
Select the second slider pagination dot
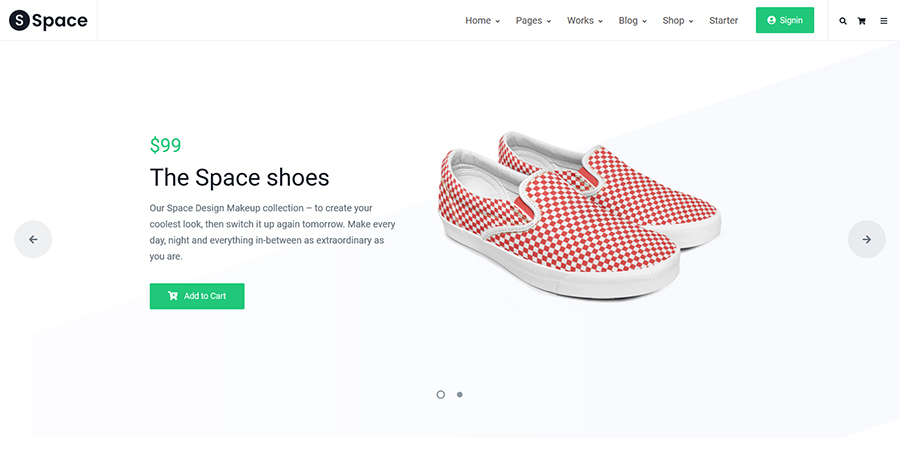coord(460,394)
